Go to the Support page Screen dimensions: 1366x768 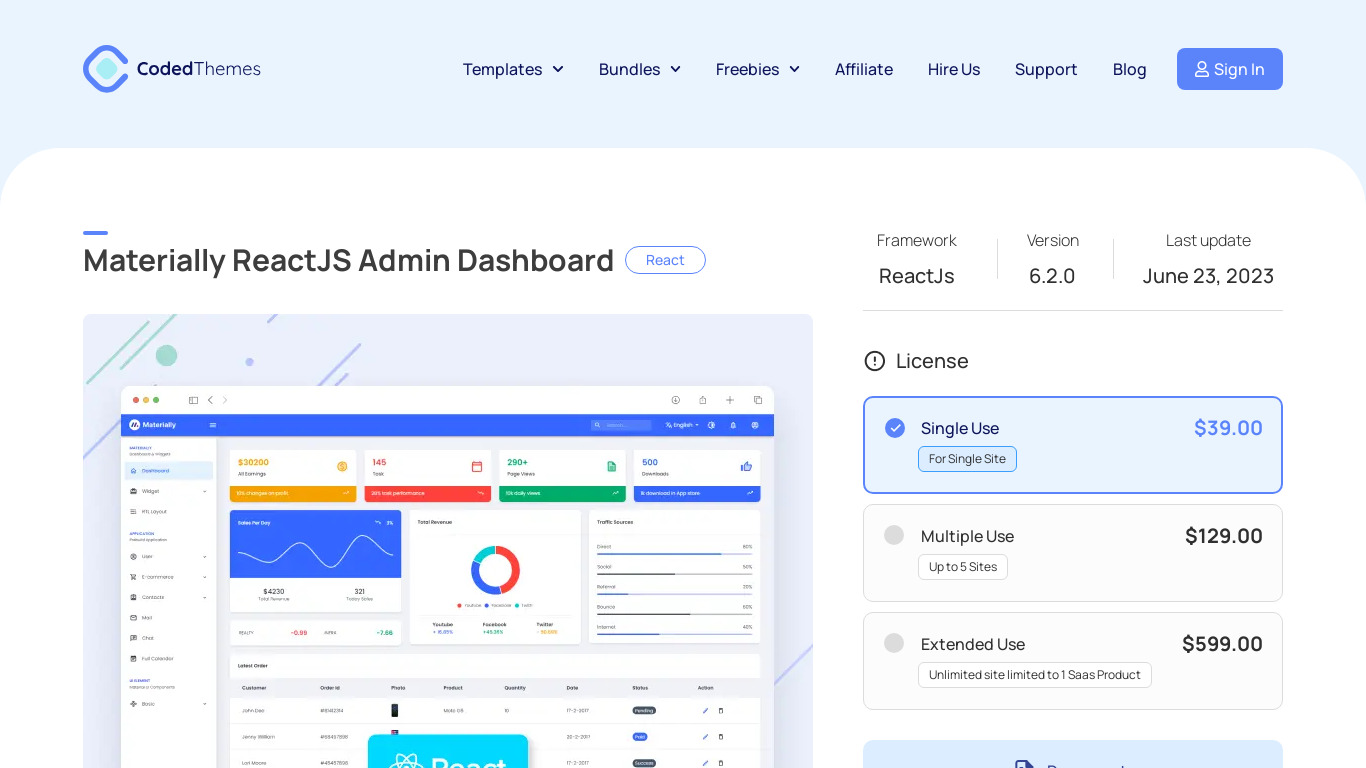[1046, 69]
